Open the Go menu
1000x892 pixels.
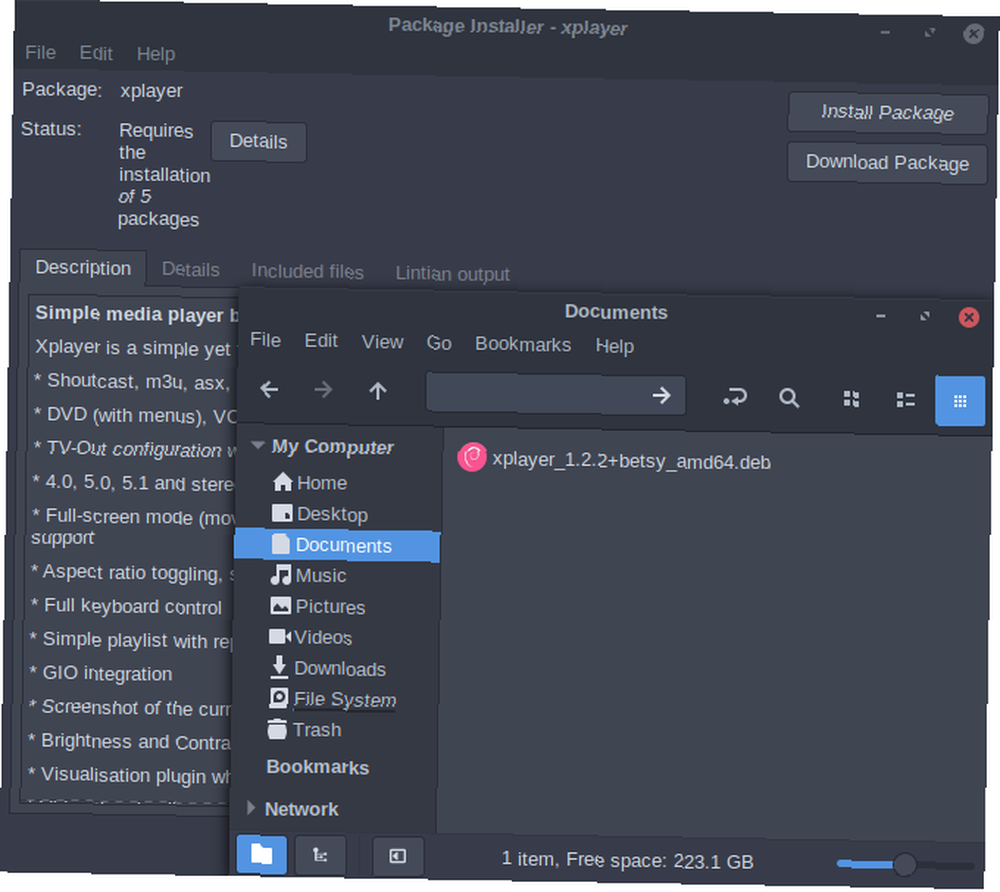click(439, 343)
